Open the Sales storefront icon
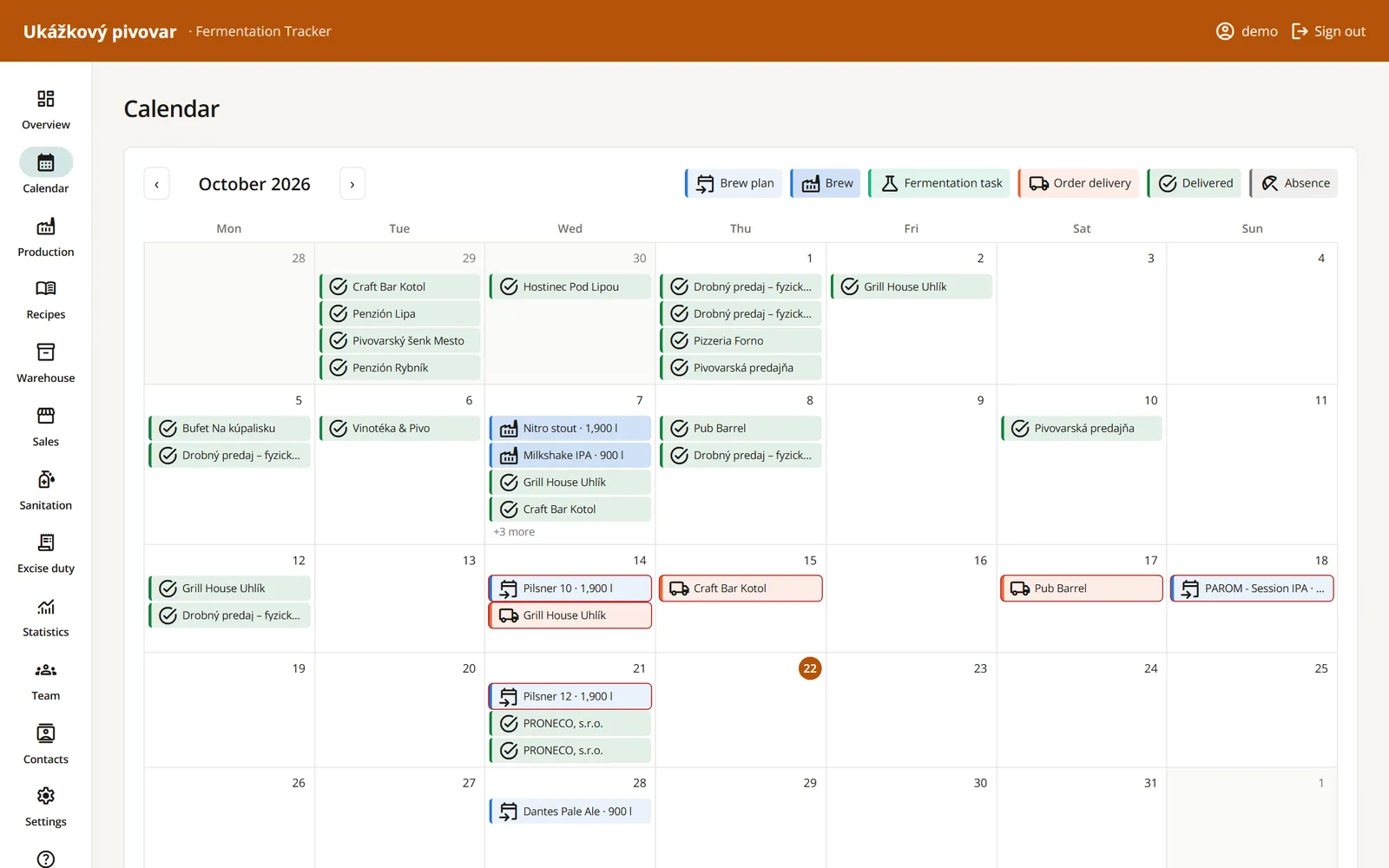The height and width of the screenshot is (868, 1389). (x=46, y=417)
